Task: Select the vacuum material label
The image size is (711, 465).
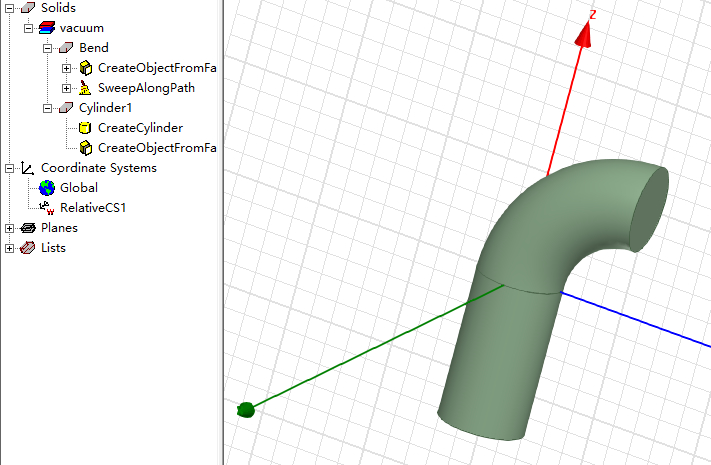Action: click(x=82, y=28)
